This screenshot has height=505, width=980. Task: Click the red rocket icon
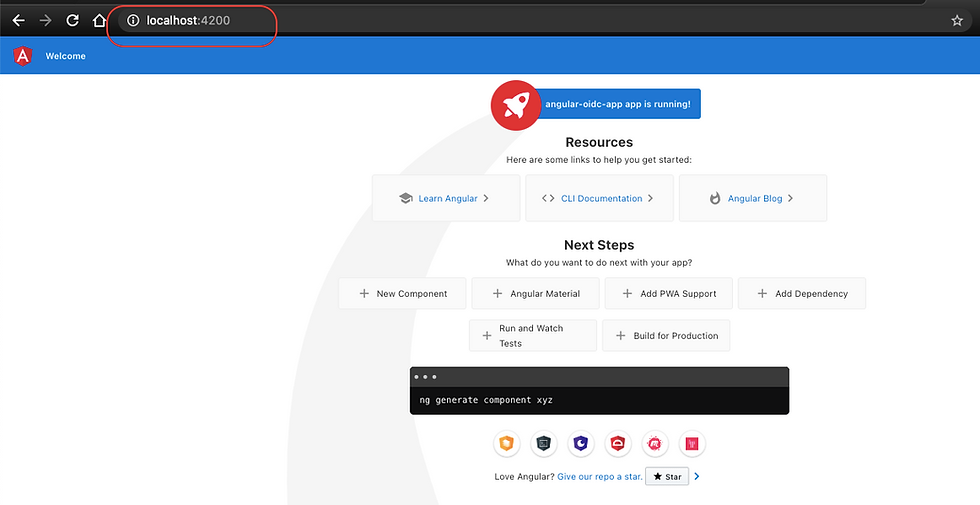[516, 105]
